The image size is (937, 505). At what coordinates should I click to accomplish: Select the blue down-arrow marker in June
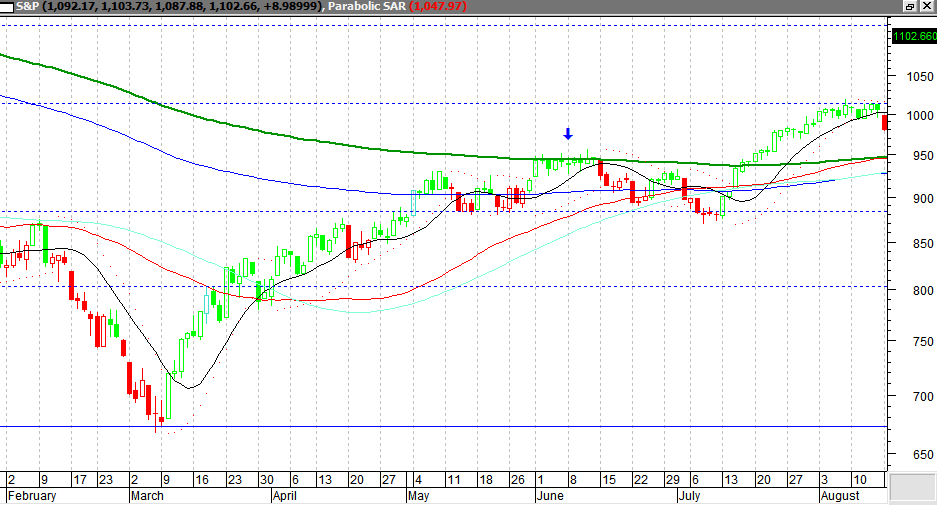pyautogui.click(x=568, y=134)
